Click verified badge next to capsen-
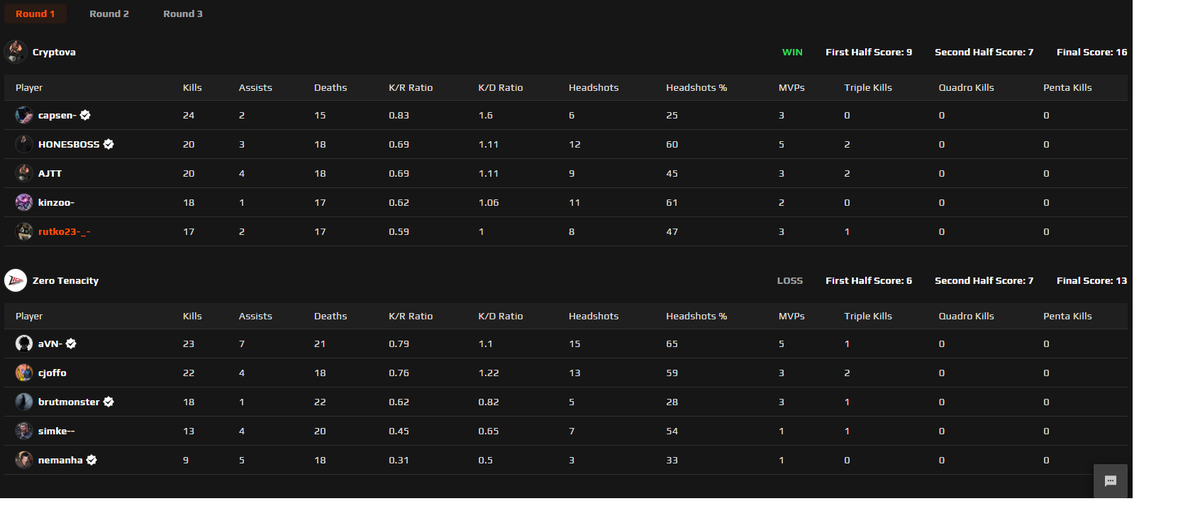Image resolution: width=1200 pixels, height=506 pixels. tap(86, 116)
